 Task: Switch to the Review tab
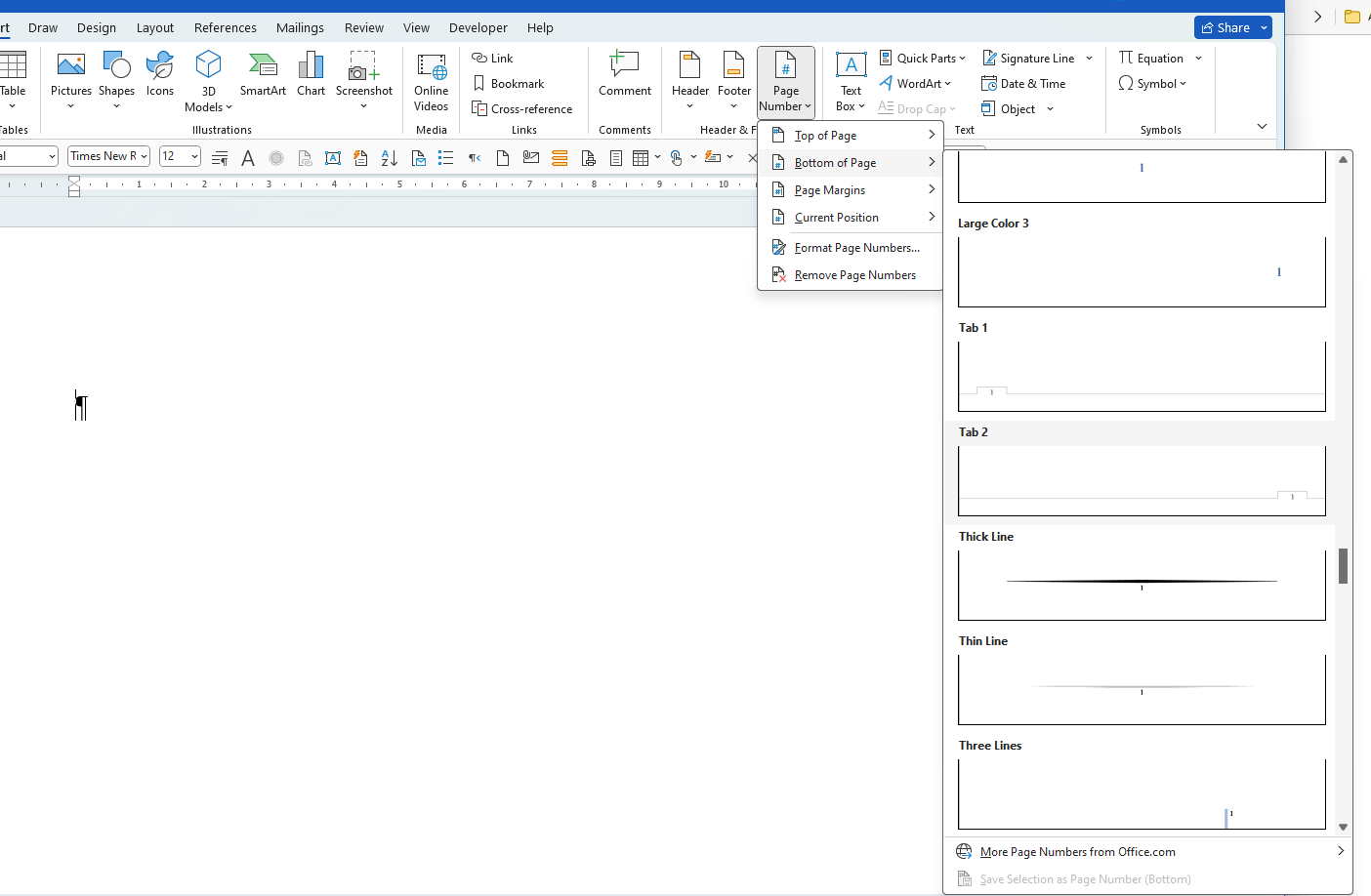[364, 27]
